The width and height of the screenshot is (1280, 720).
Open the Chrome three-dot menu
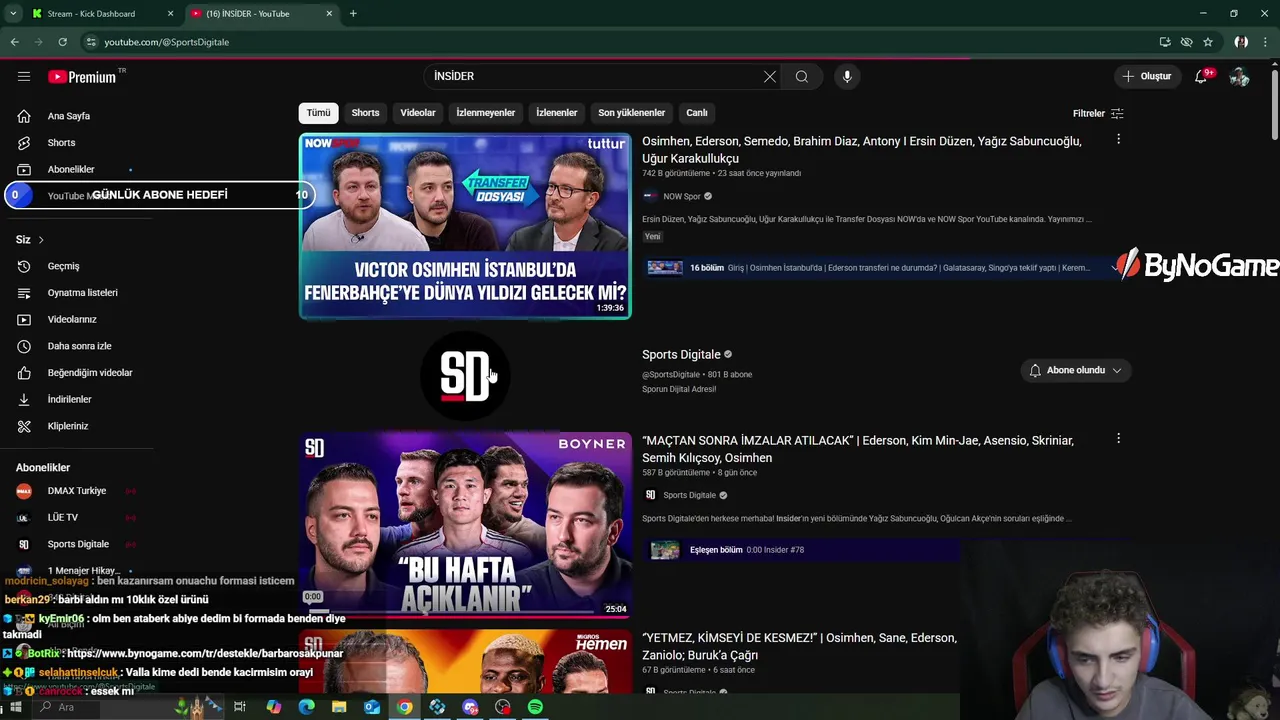pyautogui.click(x=1265, y=42)
